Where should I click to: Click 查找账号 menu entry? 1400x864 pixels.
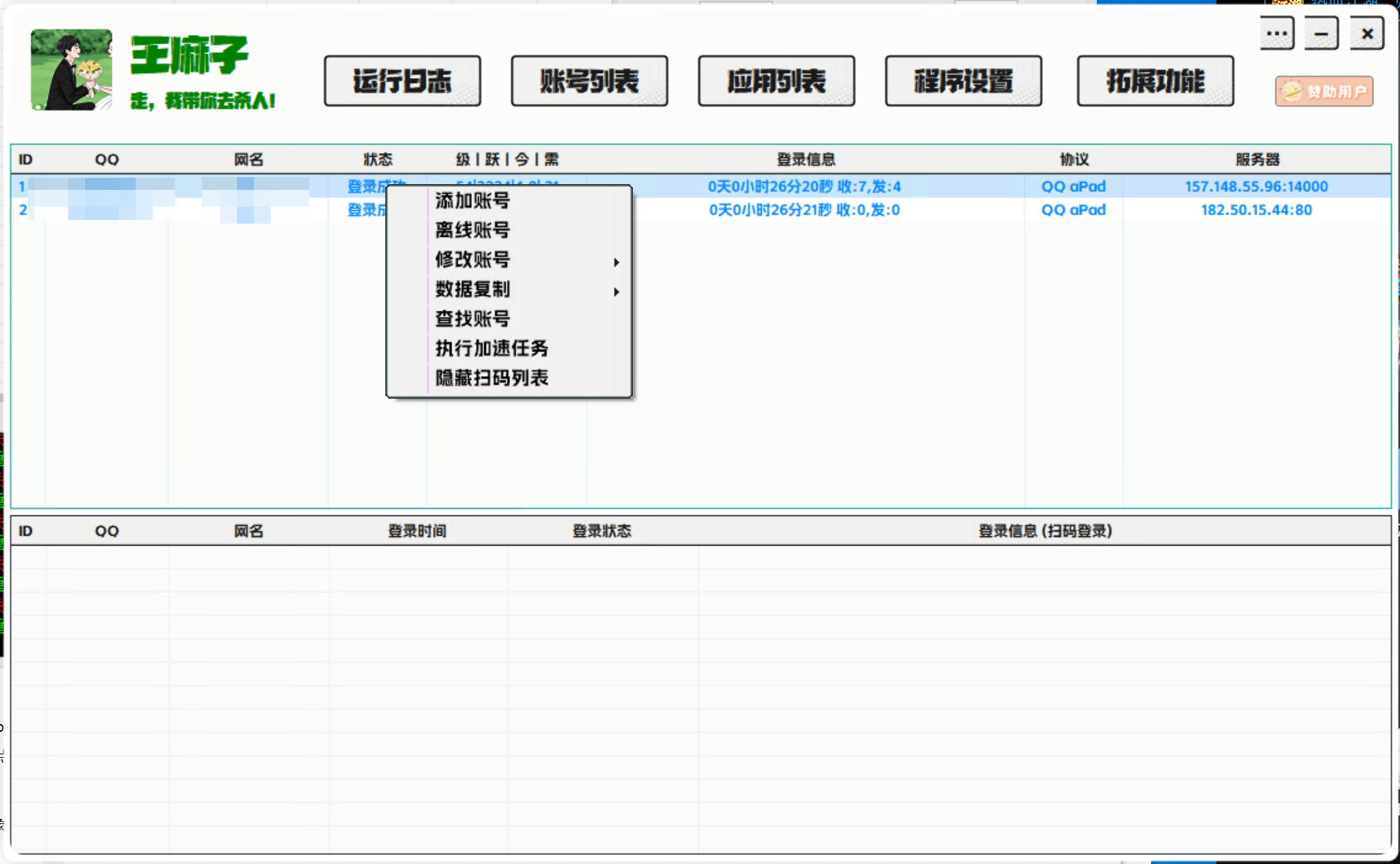tap(473, 319)
